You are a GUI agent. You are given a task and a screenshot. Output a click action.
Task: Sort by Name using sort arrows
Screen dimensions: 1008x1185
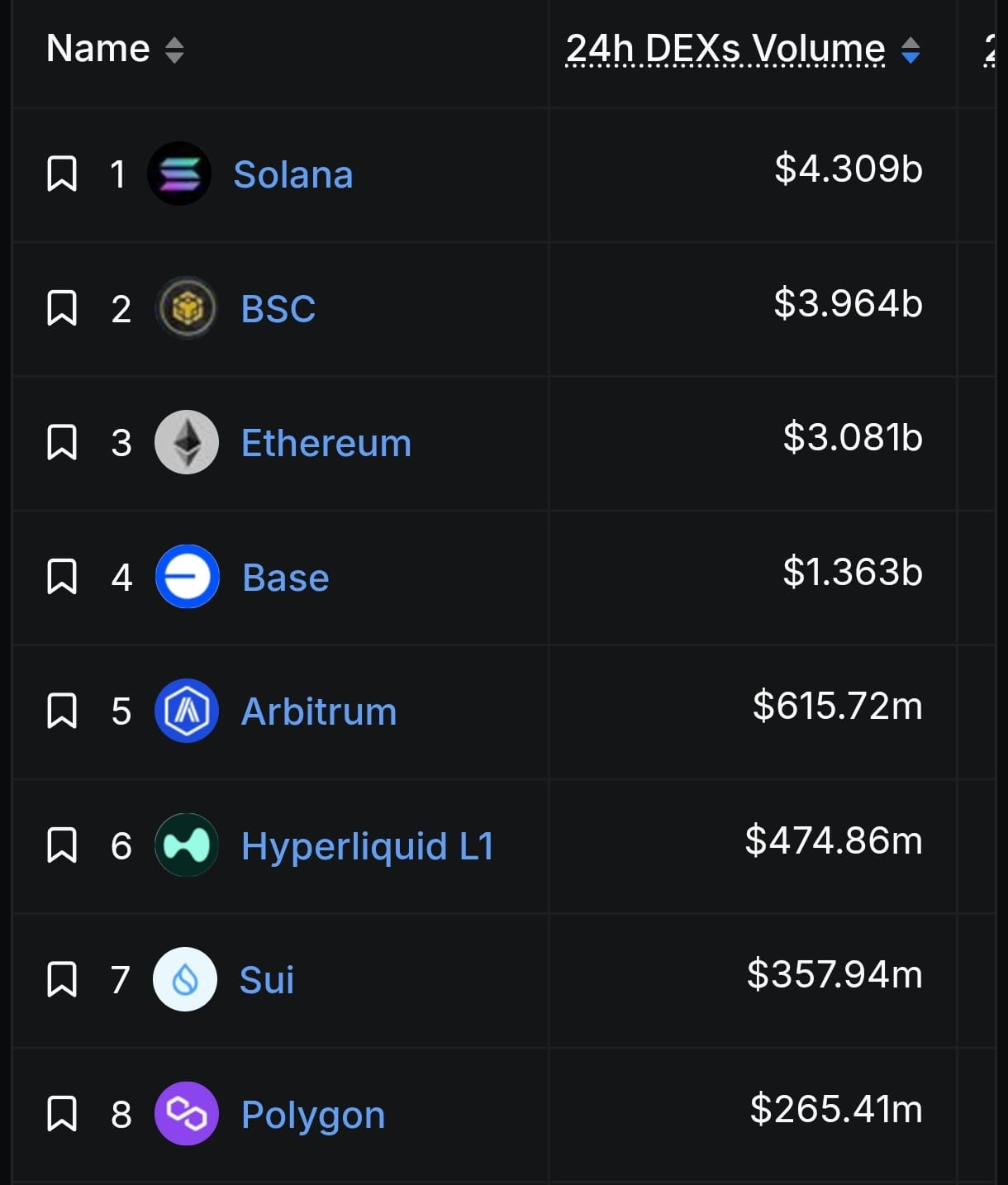tap(174, 50)
